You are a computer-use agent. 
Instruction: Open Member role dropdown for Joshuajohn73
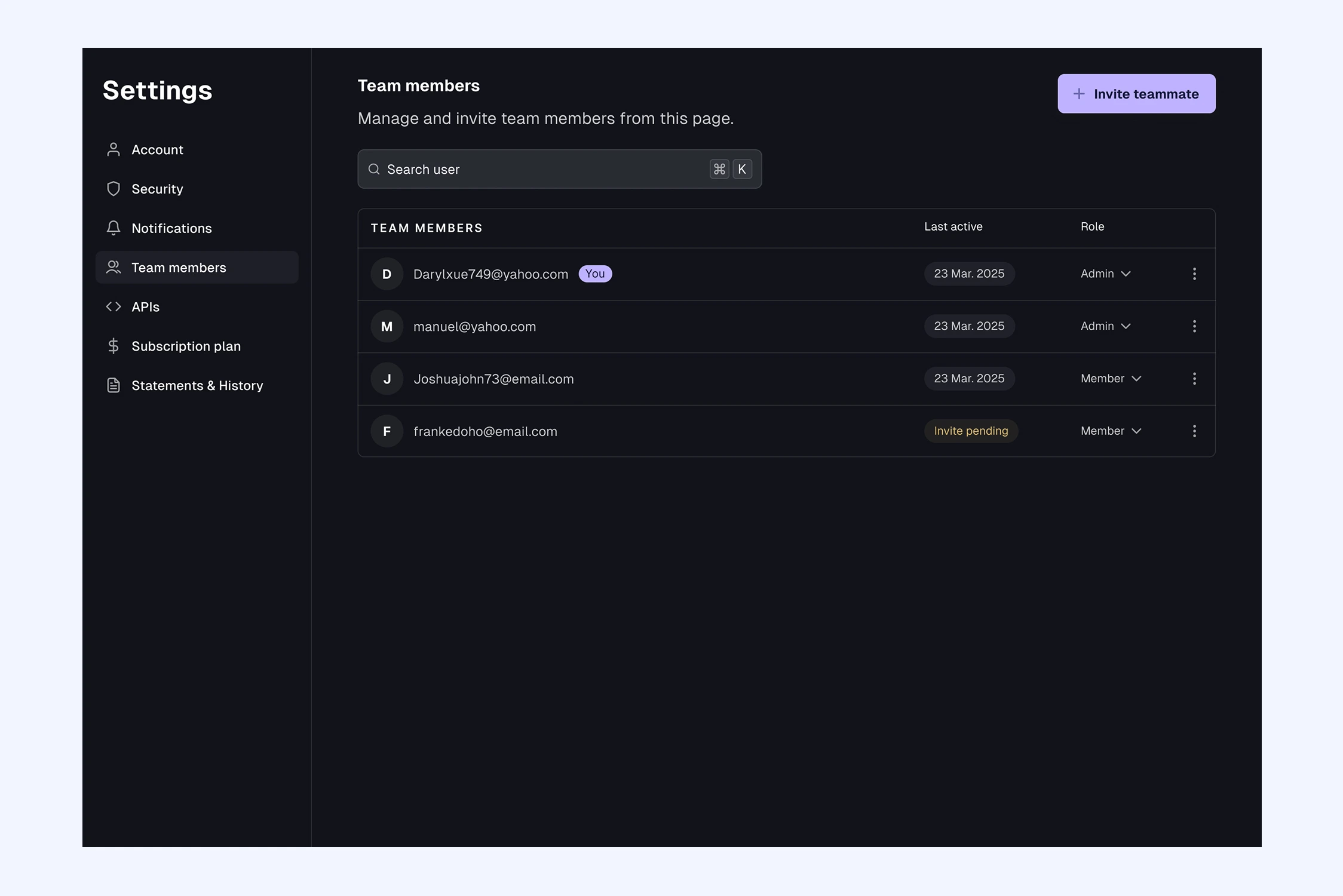[1111, 379]
